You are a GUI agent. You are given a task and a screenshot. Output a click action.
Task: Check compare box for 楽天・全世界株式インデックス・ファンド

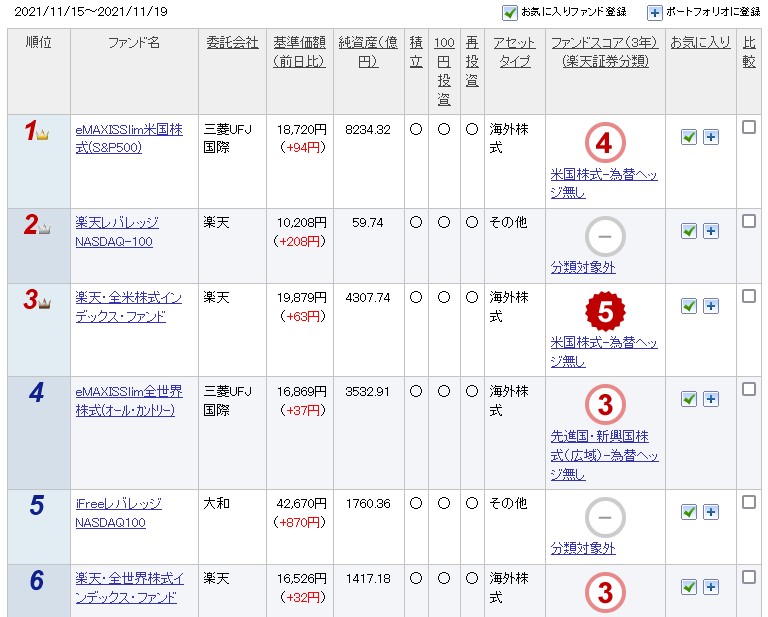point(748,577)
